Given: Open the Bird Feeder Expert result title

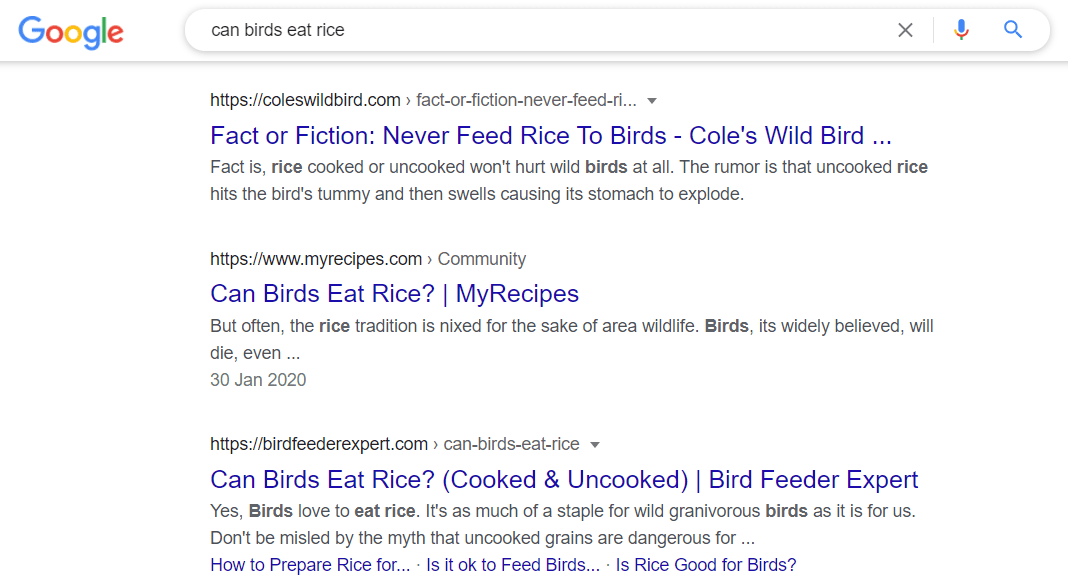Looking at the screenshot, I should 564,479.
